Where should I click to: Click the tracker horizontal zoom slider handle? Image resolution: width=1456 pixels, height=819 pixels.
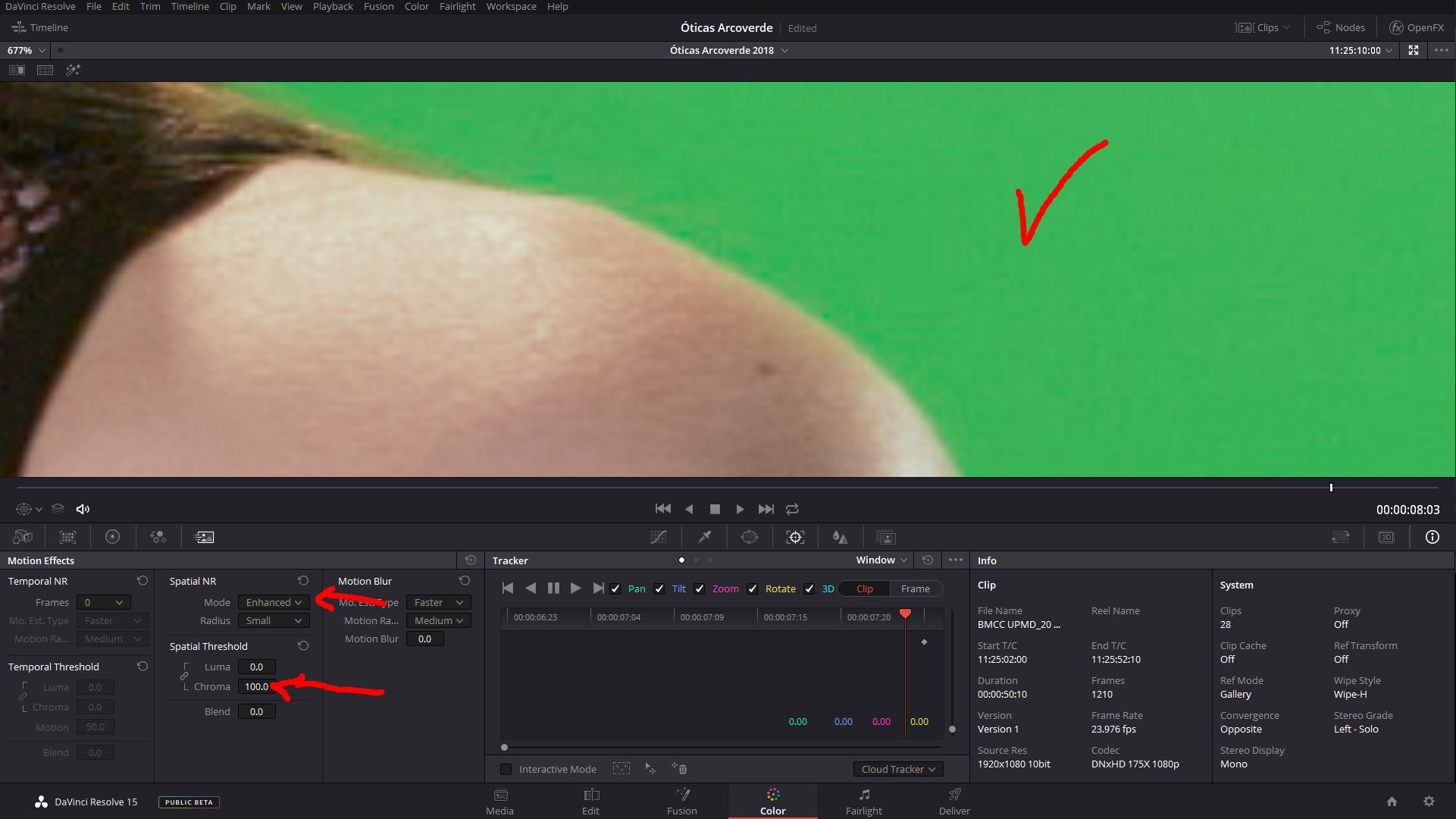point(504,748)
